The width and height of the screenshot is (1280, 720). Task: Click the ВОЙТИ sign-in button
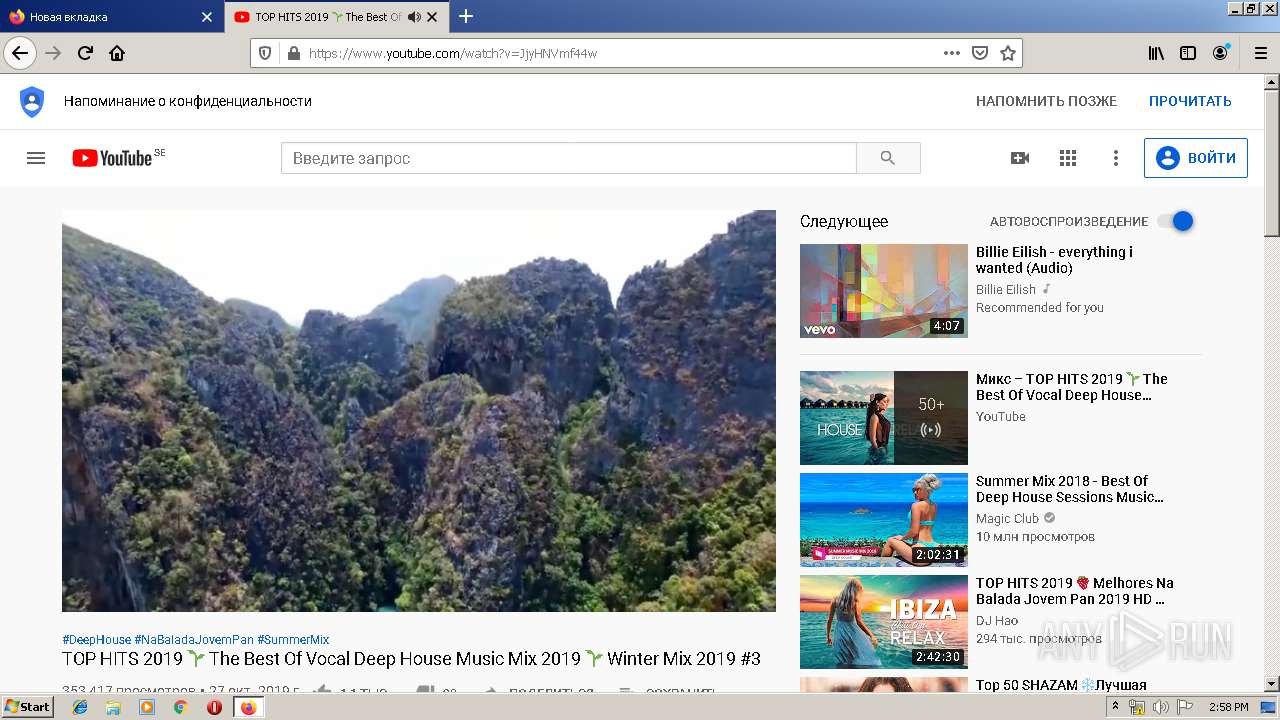1196,158
